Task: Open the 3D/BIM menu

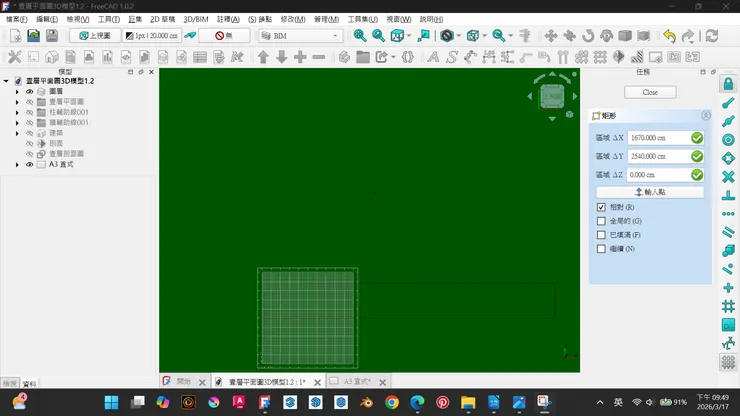Action: coord(195,19)
